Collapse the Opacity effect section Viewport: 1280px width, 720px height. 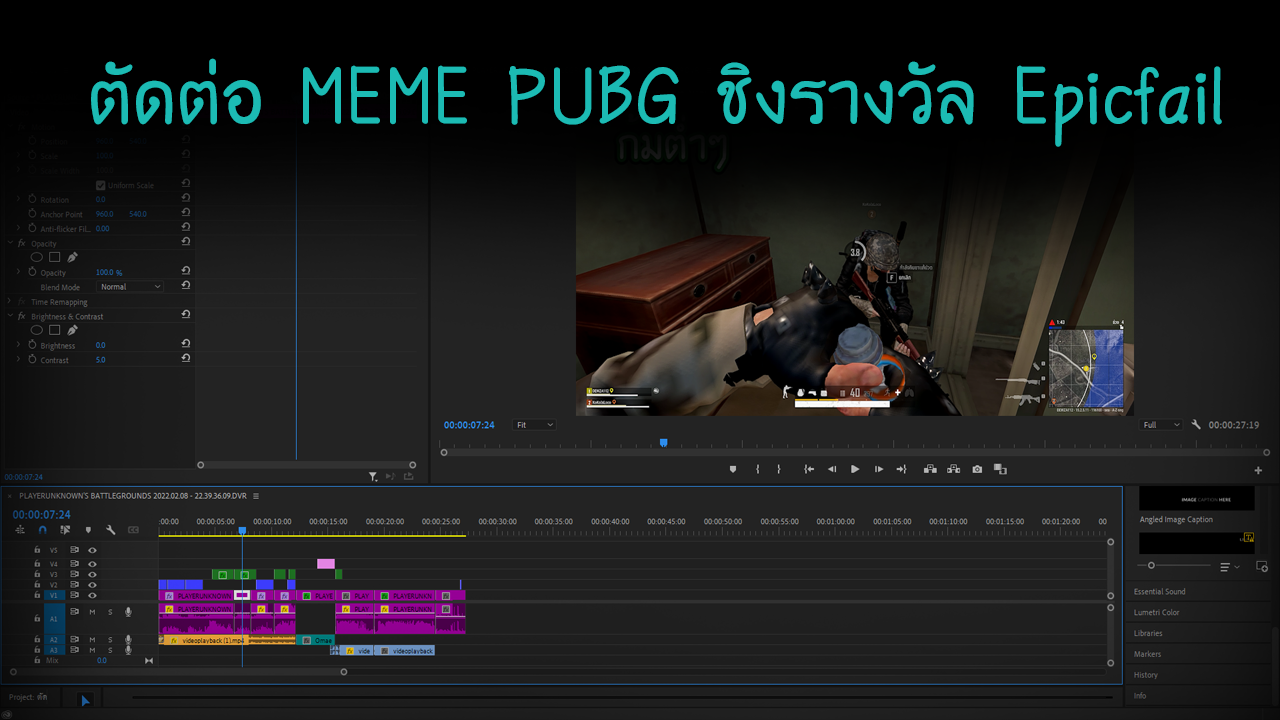tap(9, 244)
